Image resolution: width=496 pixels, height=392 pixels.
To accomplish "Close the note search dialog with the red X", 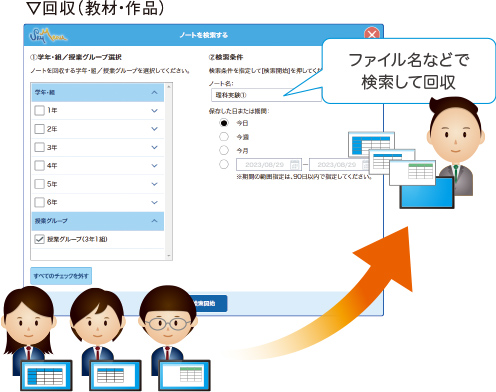I will point(372,34).
